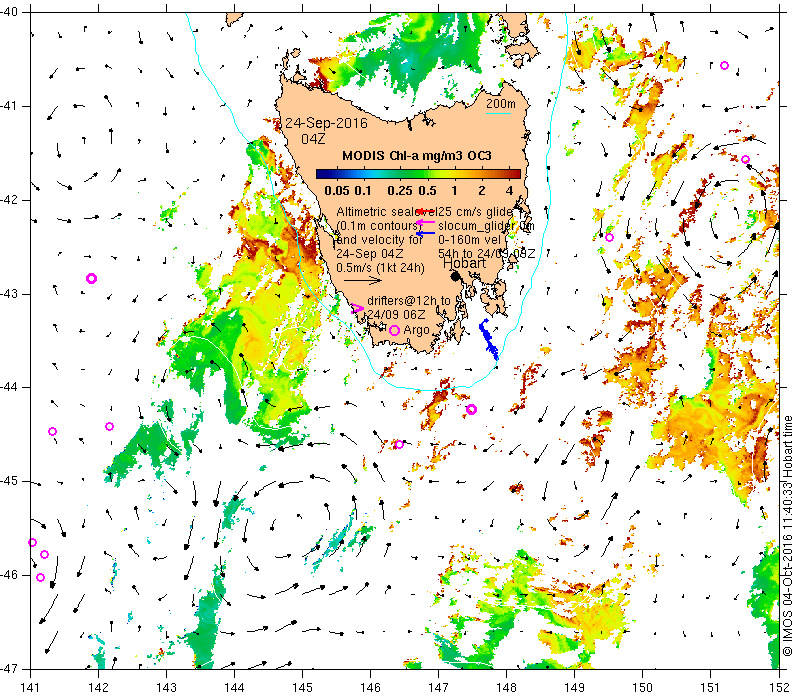Click the '200m' contour label

pyautogui.click(x=501, y=104)
